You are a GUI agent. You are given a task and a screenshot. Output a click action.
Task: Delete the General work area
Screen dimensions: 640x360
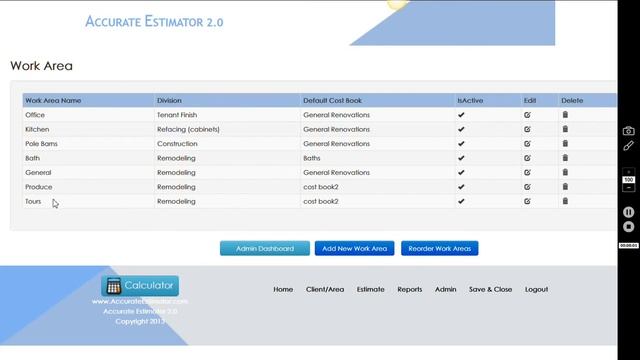565,172
